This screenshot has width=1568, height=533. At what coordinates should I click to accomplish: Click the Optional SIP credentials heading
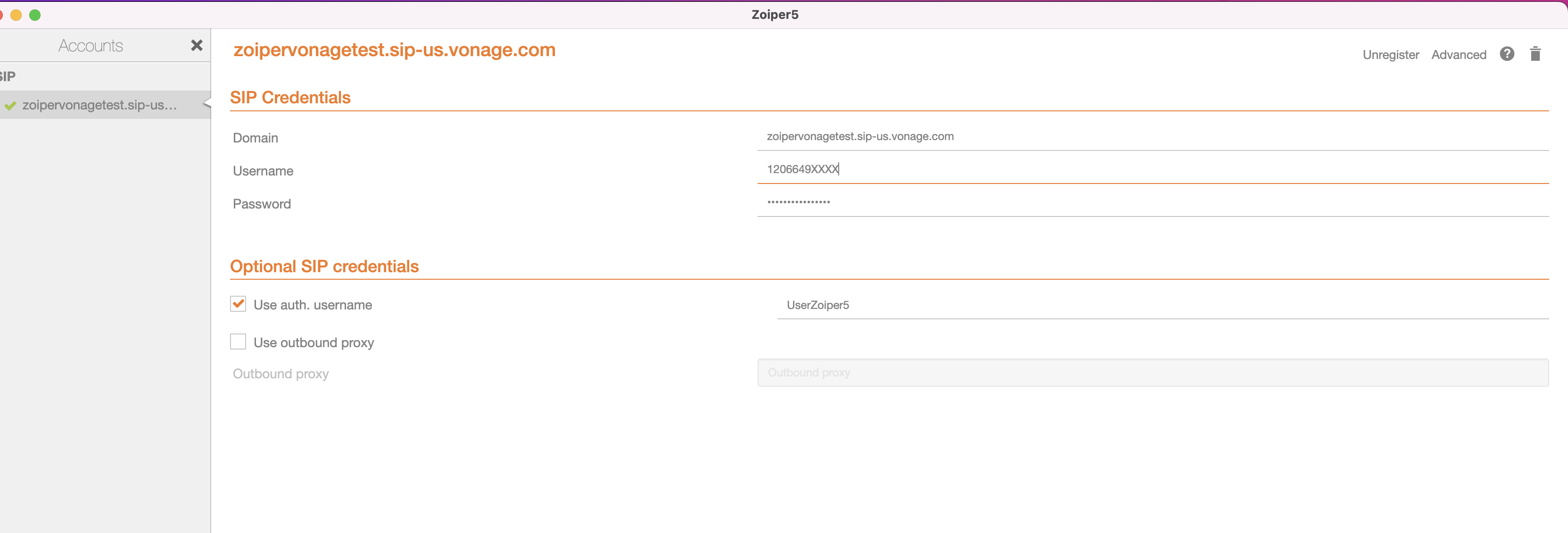point(324,266)
